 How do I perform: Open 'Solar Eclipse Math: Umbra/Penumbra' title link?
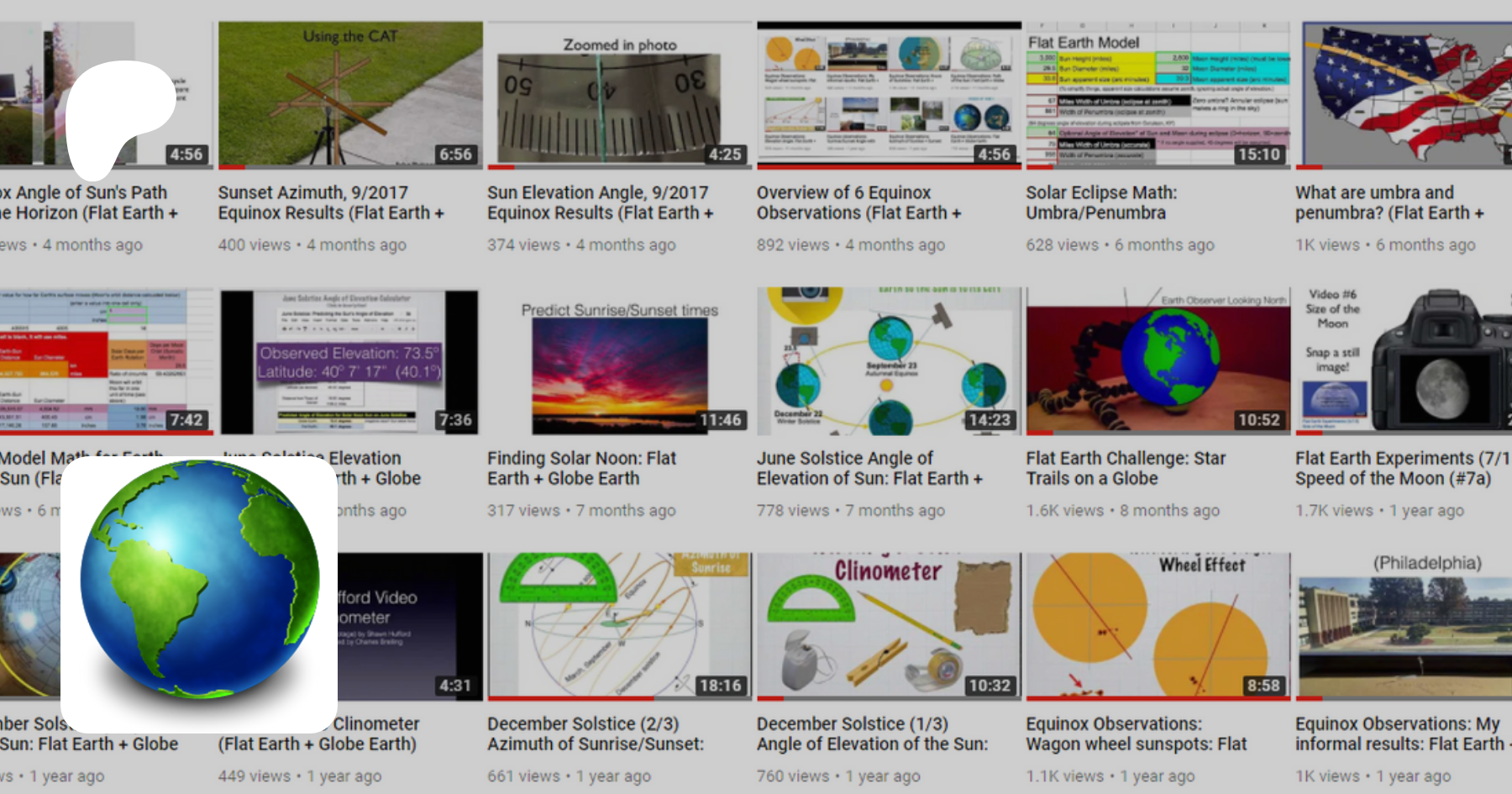pos(1100,202)
